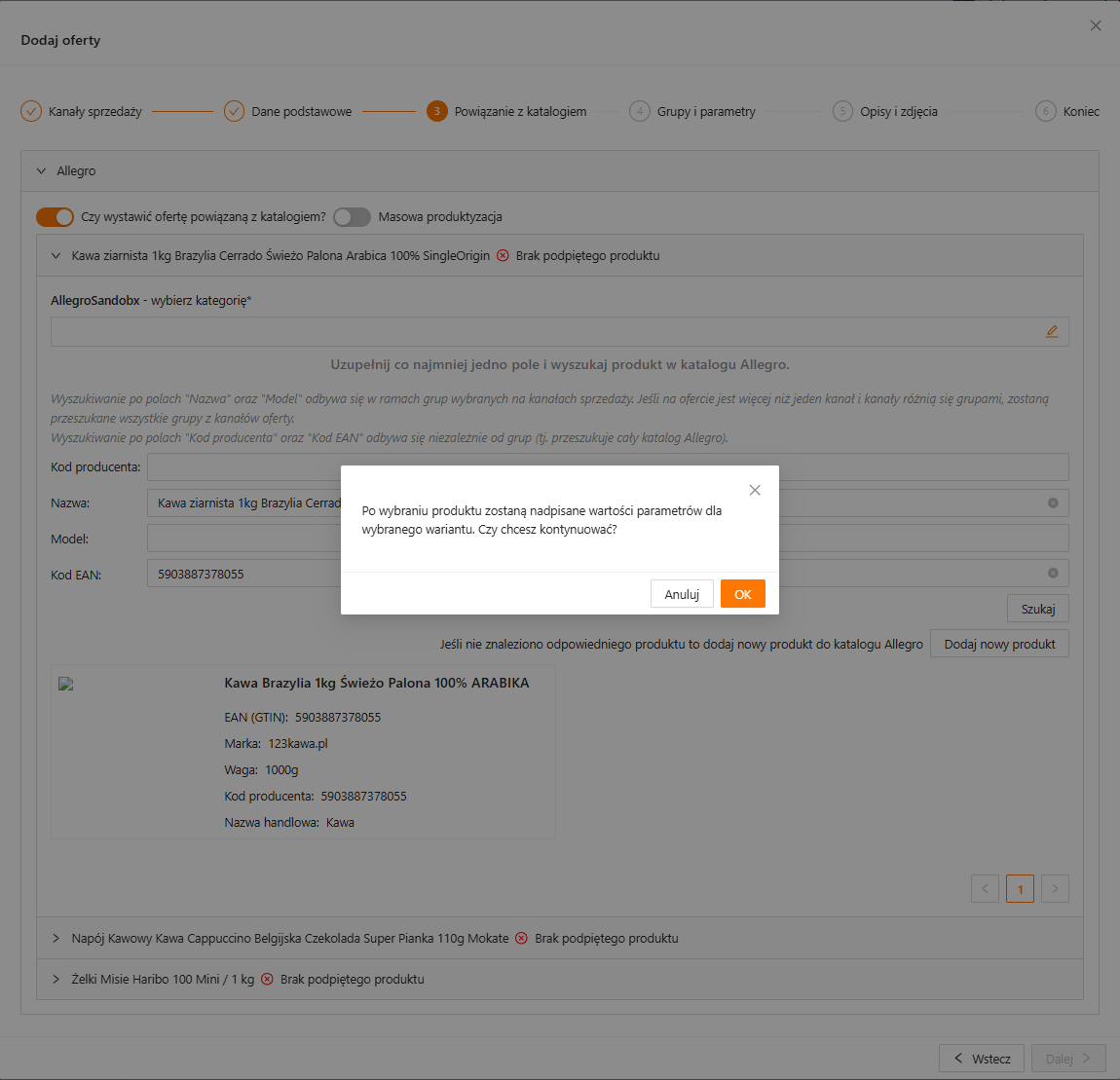Click the category selection field

click(x=559, y=331)
